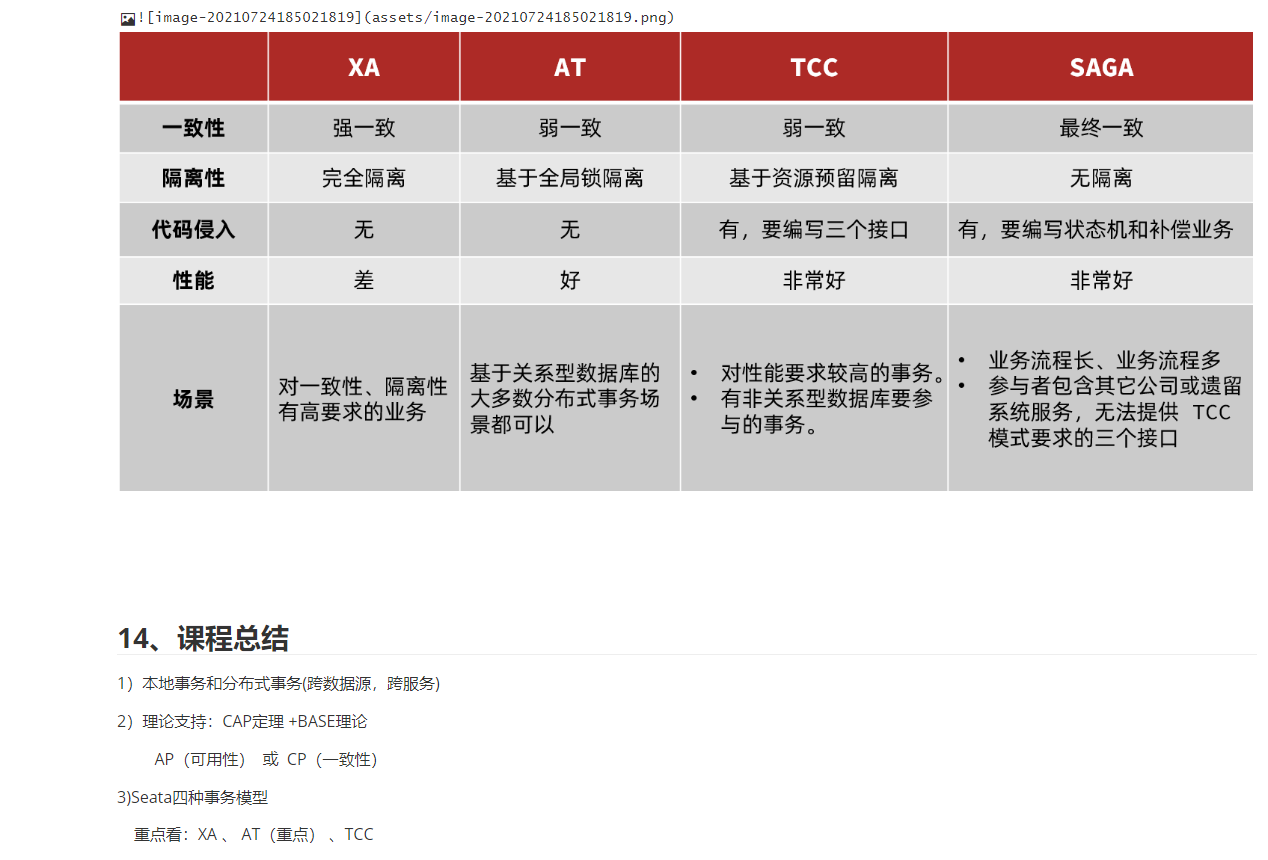Click 无 code intrusion cell under XA
The image size is (1268, 860).
click(364, 230)
